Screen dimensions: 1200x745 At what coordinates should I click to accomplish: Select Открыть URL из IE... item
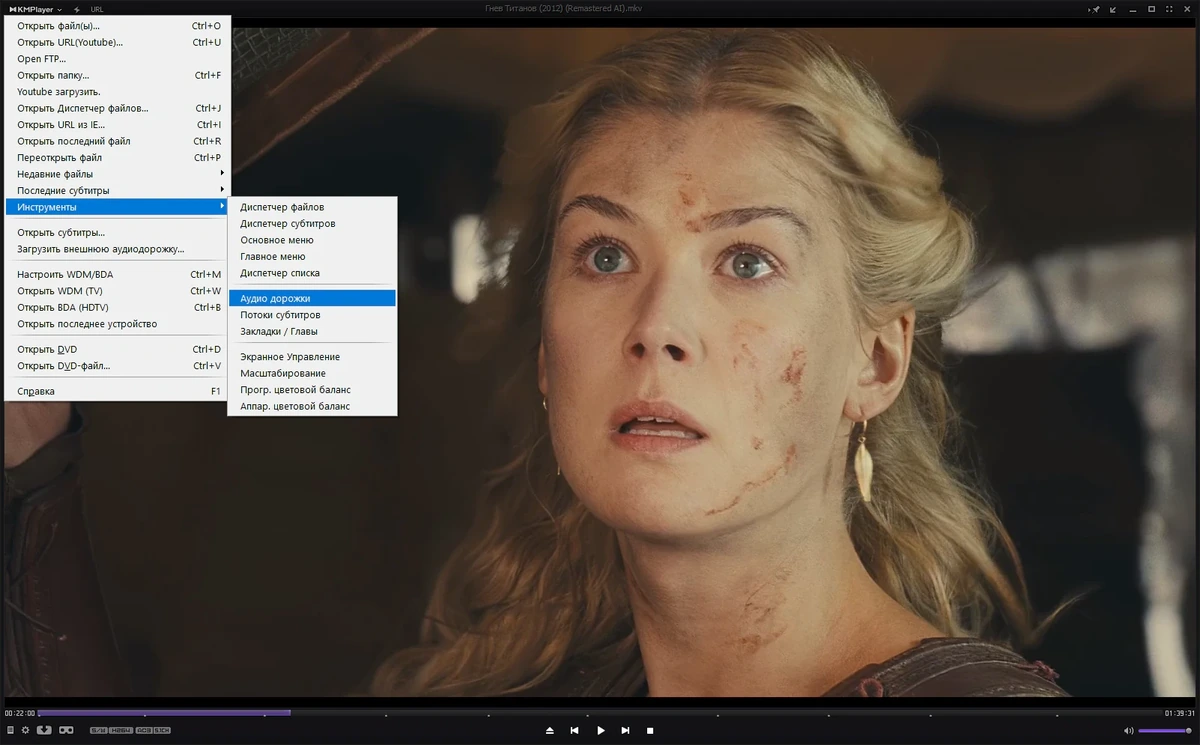[x=118, y=125]
